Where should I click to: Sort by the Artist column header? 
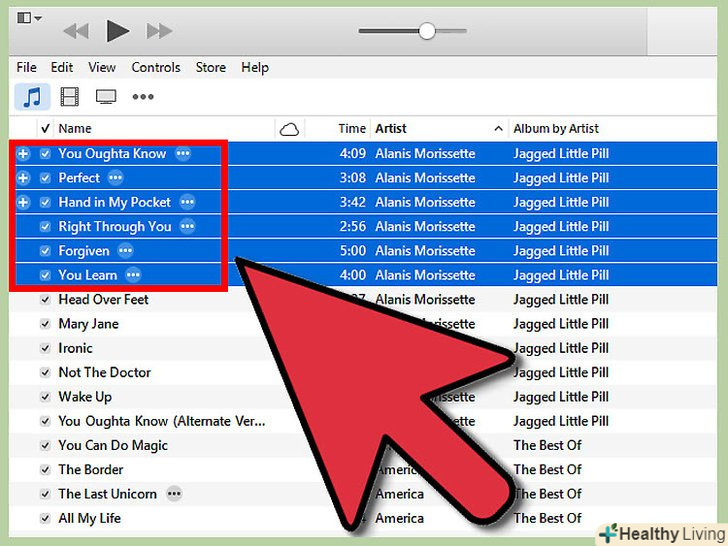tap(391, 129)
